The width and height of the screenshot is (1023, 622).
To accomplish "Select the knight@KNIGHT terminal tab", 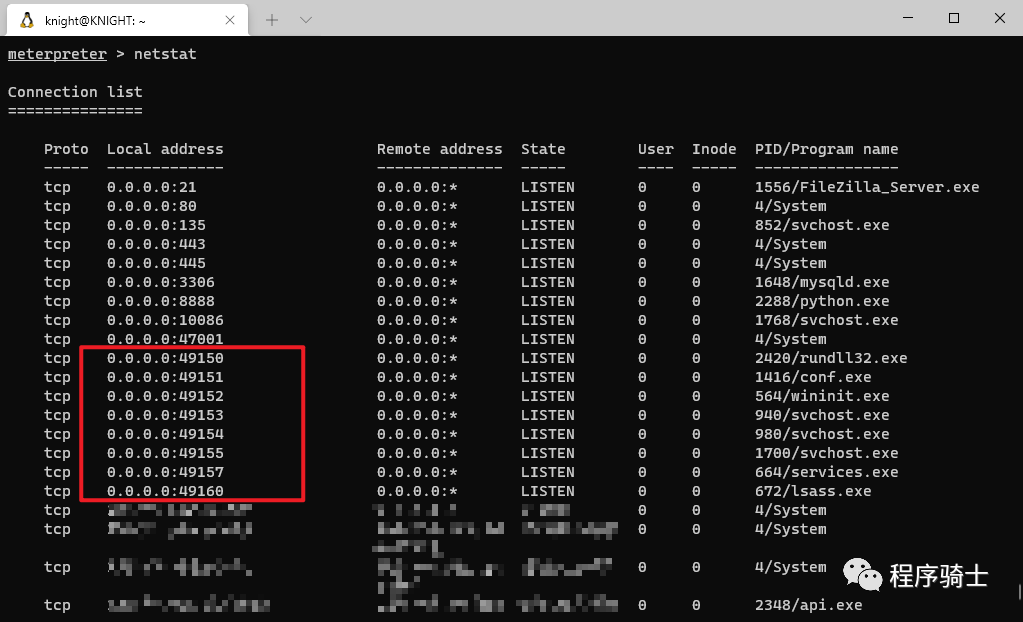I will [x=127, y=20].
